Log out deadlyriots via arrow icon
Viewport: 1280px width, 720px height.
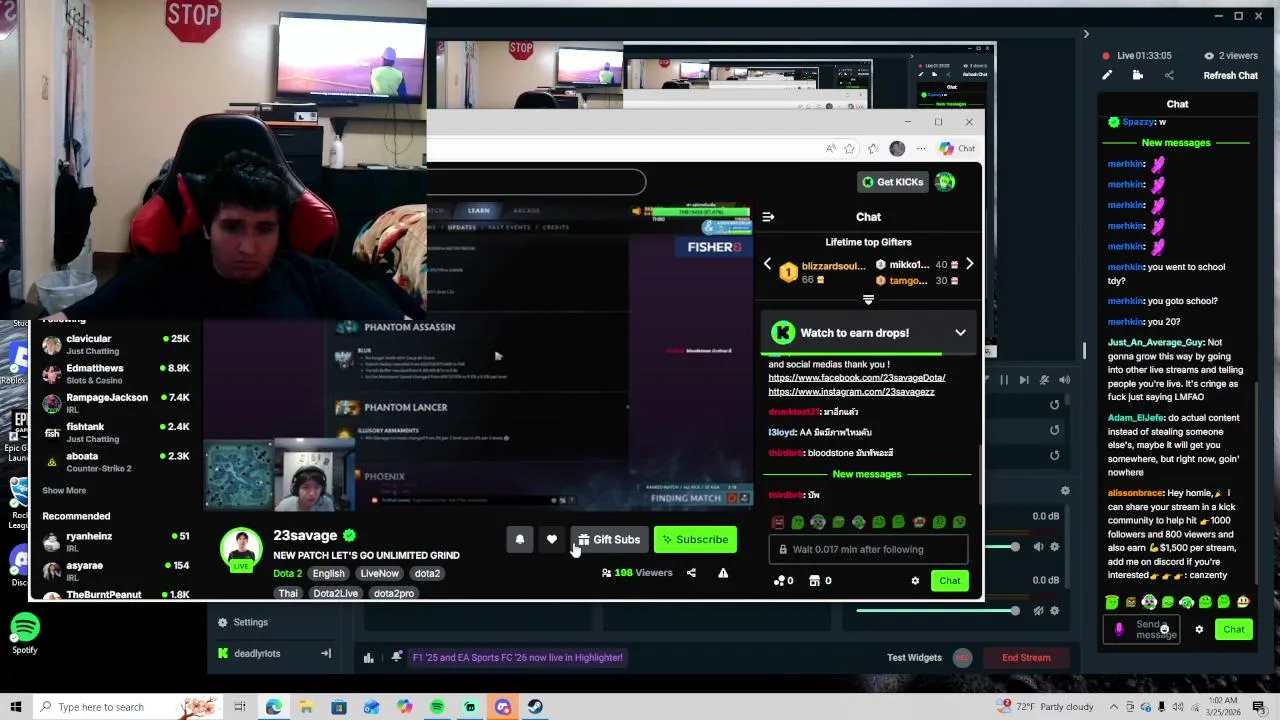(325, 654)
